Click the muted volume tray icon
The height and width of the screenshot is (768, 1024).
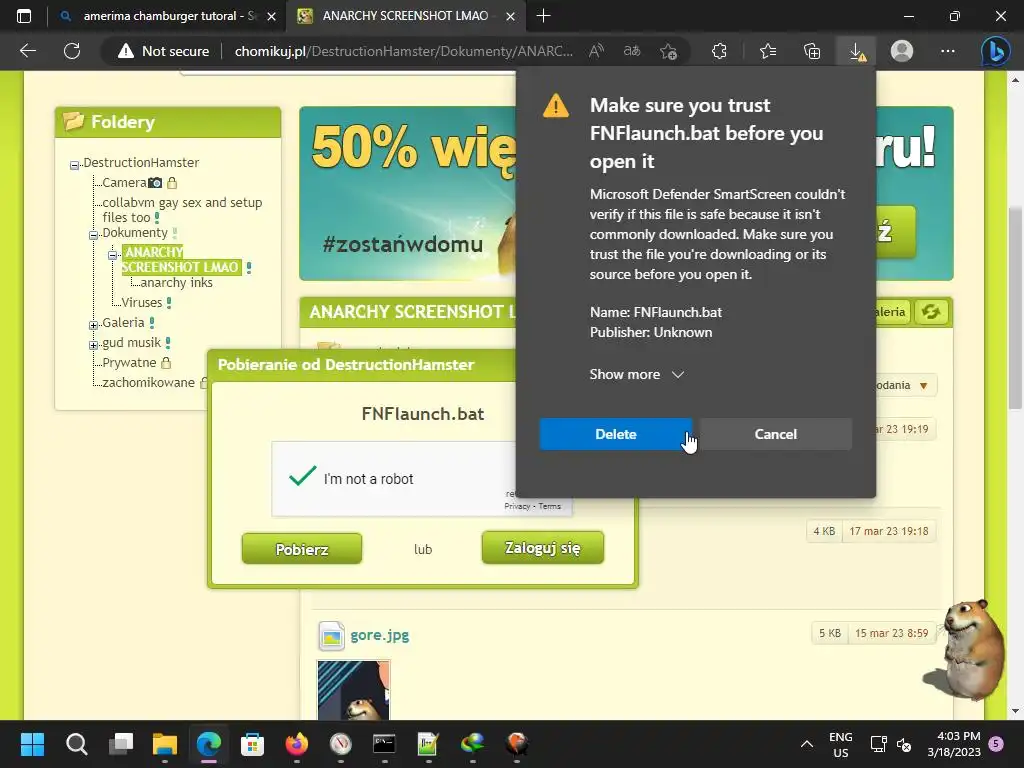[x=904, y=744]
